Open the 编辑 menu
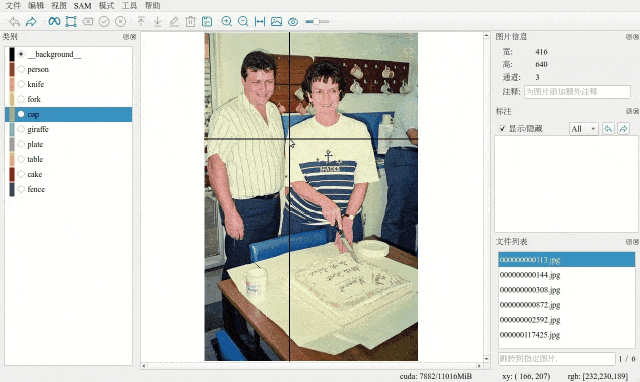The height and width of the screenshot is (382, 640). pyautogui.click(x=36, y=6)
